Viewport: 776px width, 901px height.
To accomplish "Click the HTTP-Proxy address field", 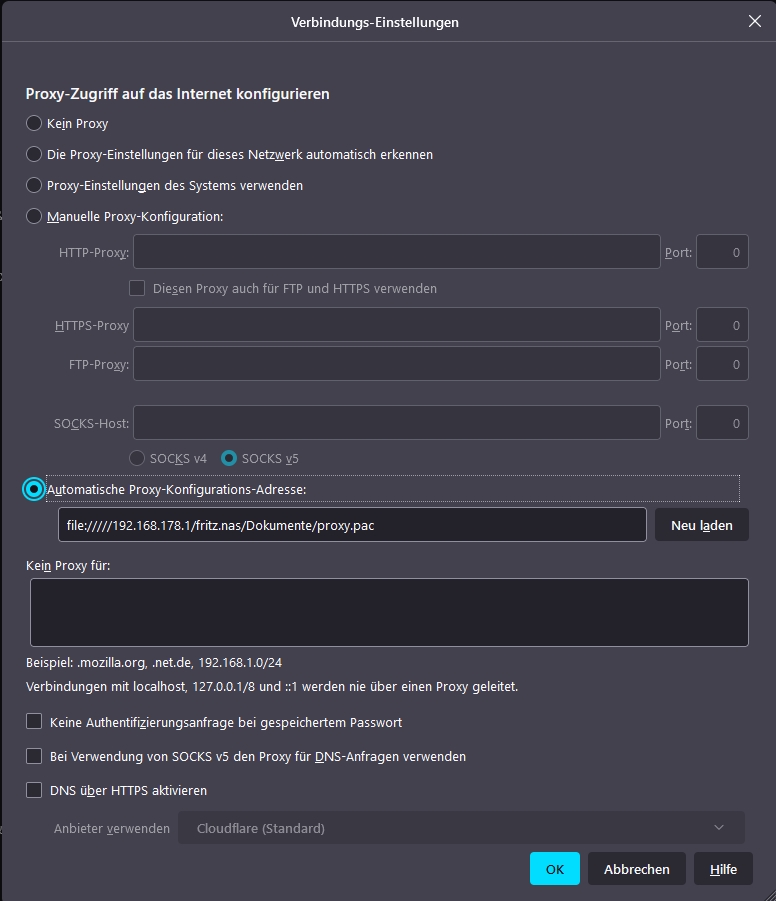I will (397, 252).
